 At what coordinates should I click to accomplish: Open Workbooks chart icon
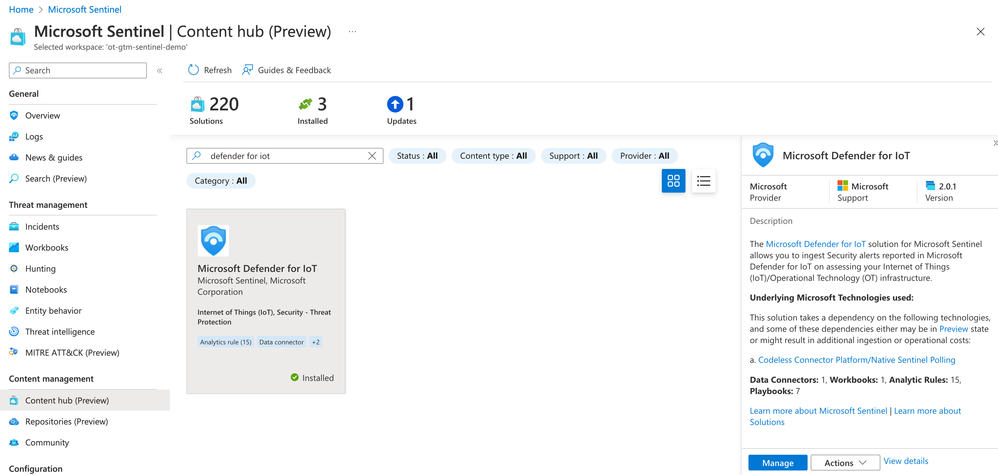click(14, 248)
